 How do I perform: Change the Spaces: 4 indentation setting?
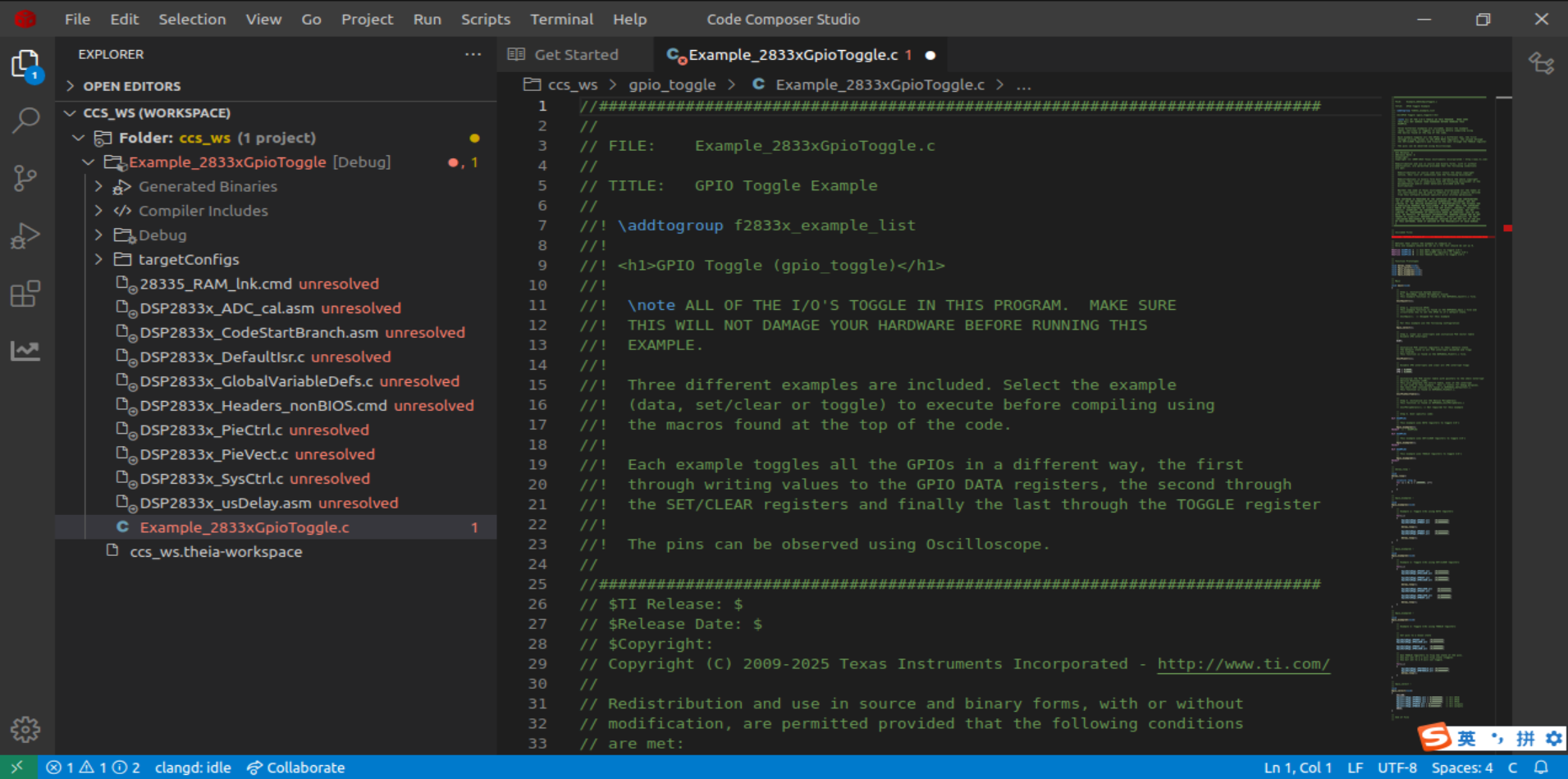click(1462, 768)
